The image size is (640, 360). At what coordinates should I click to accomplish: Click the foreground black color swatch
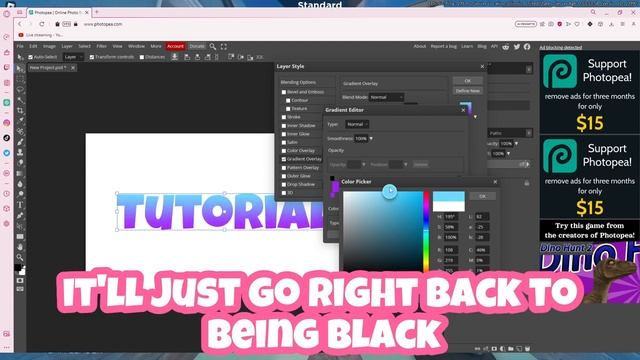pyautogui.click(x=18, y=268)
